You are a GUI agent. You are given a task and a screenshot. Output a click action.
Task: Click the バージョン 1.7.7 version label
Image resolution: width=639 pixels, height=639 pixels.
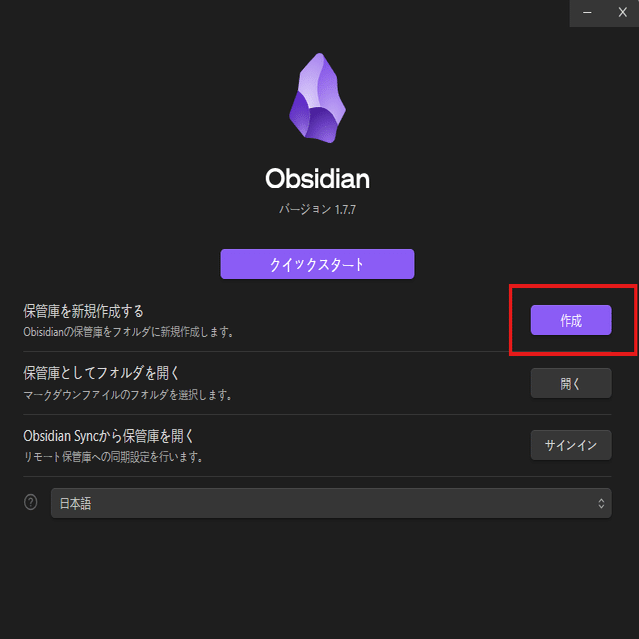[317, 209]
